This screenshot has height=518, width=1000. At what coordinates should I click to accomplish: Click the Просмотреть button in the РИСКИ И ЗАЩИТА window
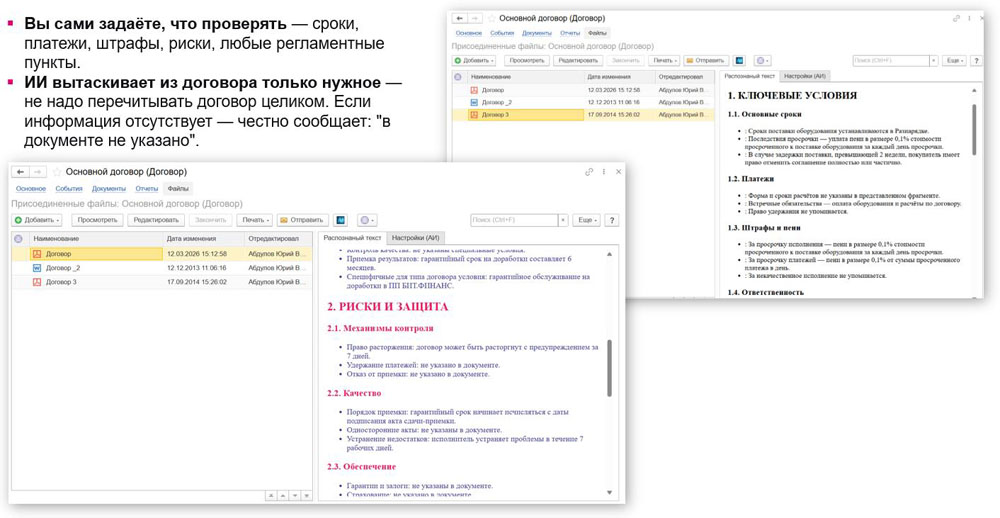[98, 220]
